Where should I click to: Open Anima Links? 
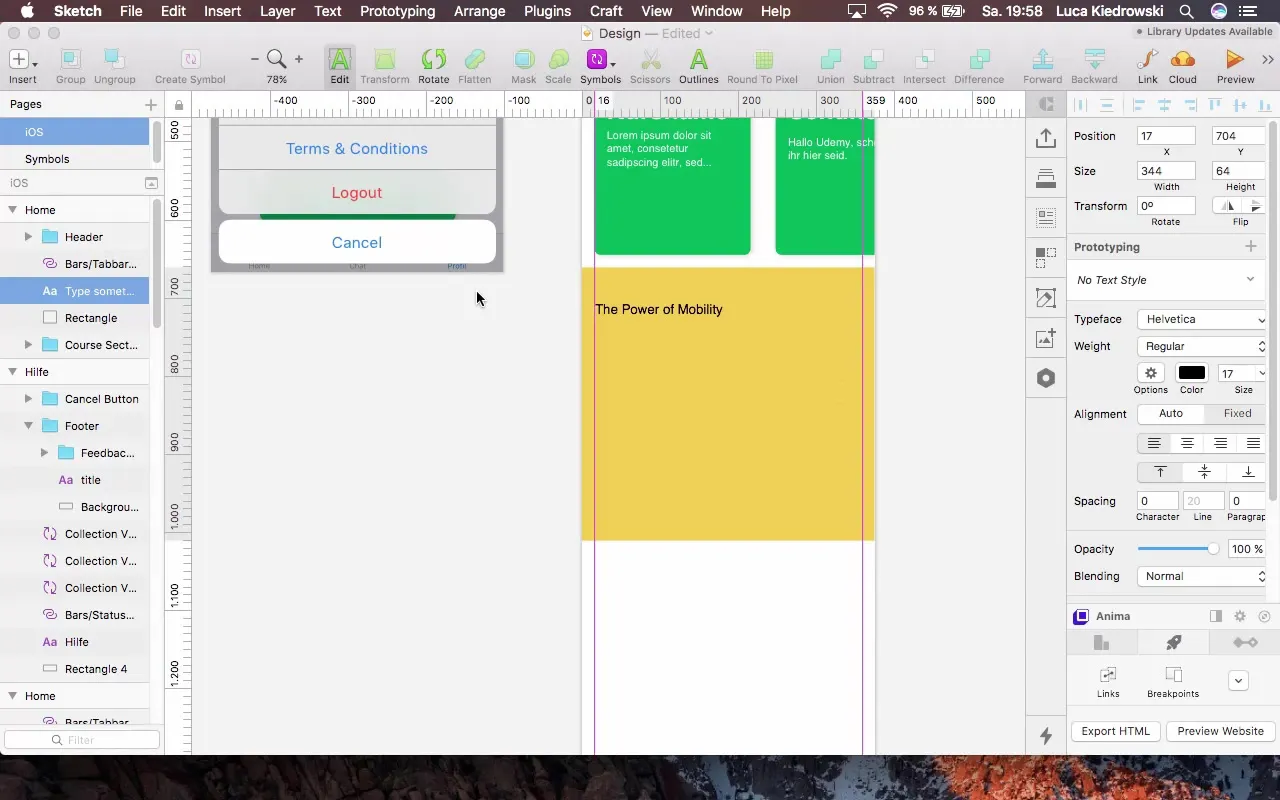tap(1108, 681)
